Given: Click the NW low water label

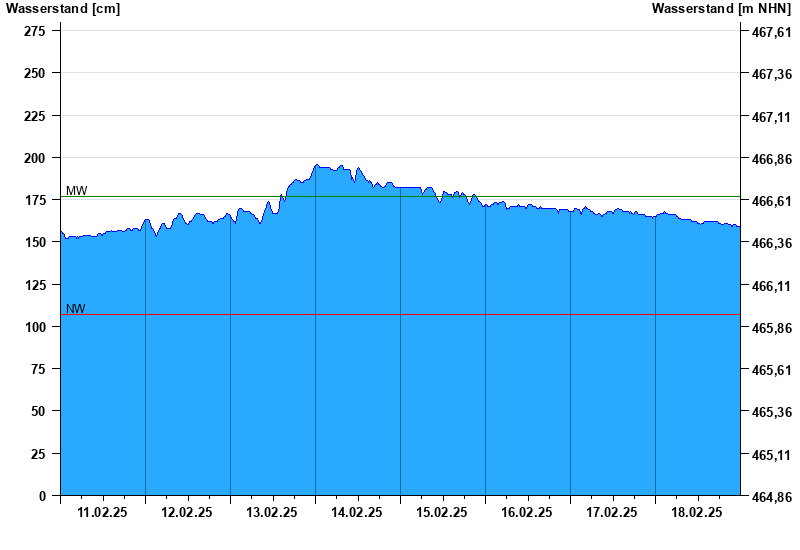Looking at the screenshot, I should [76, 309].
